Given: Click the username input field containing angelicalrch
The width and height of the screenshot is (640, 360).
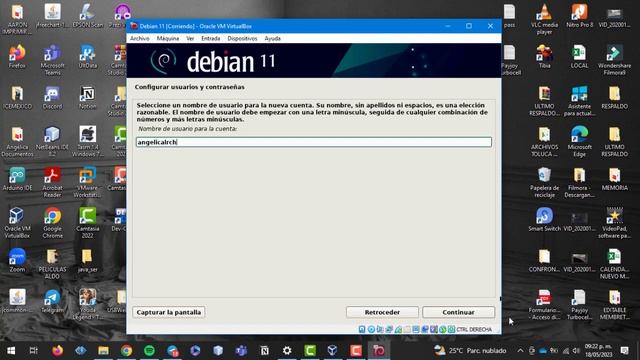Looking at the screenshot, I should coord(313,142).
